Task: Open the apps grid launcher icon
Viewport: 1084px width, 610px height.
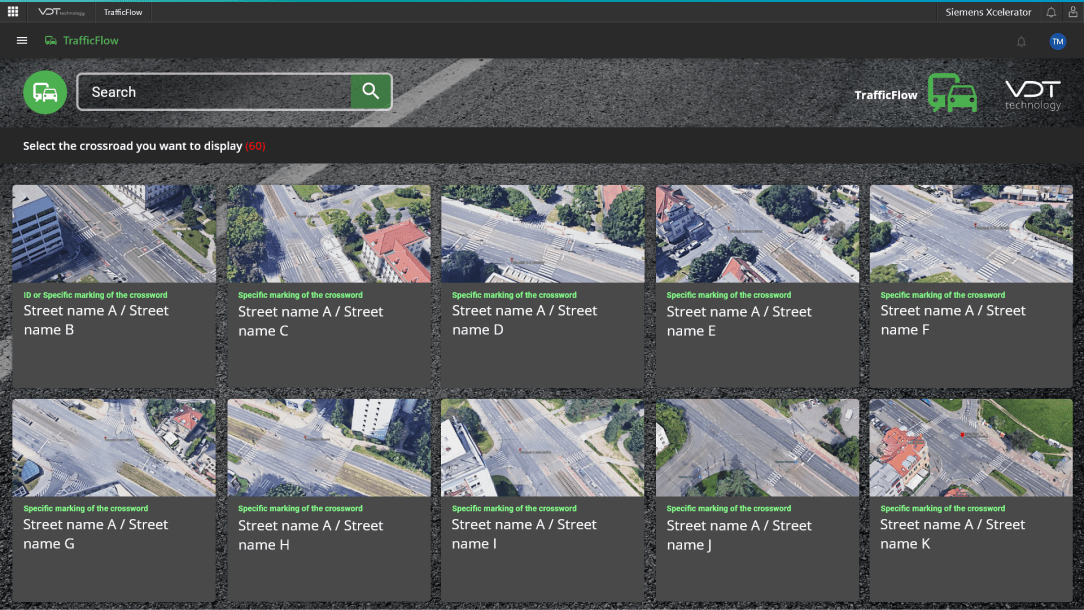Action: point(12,12)
